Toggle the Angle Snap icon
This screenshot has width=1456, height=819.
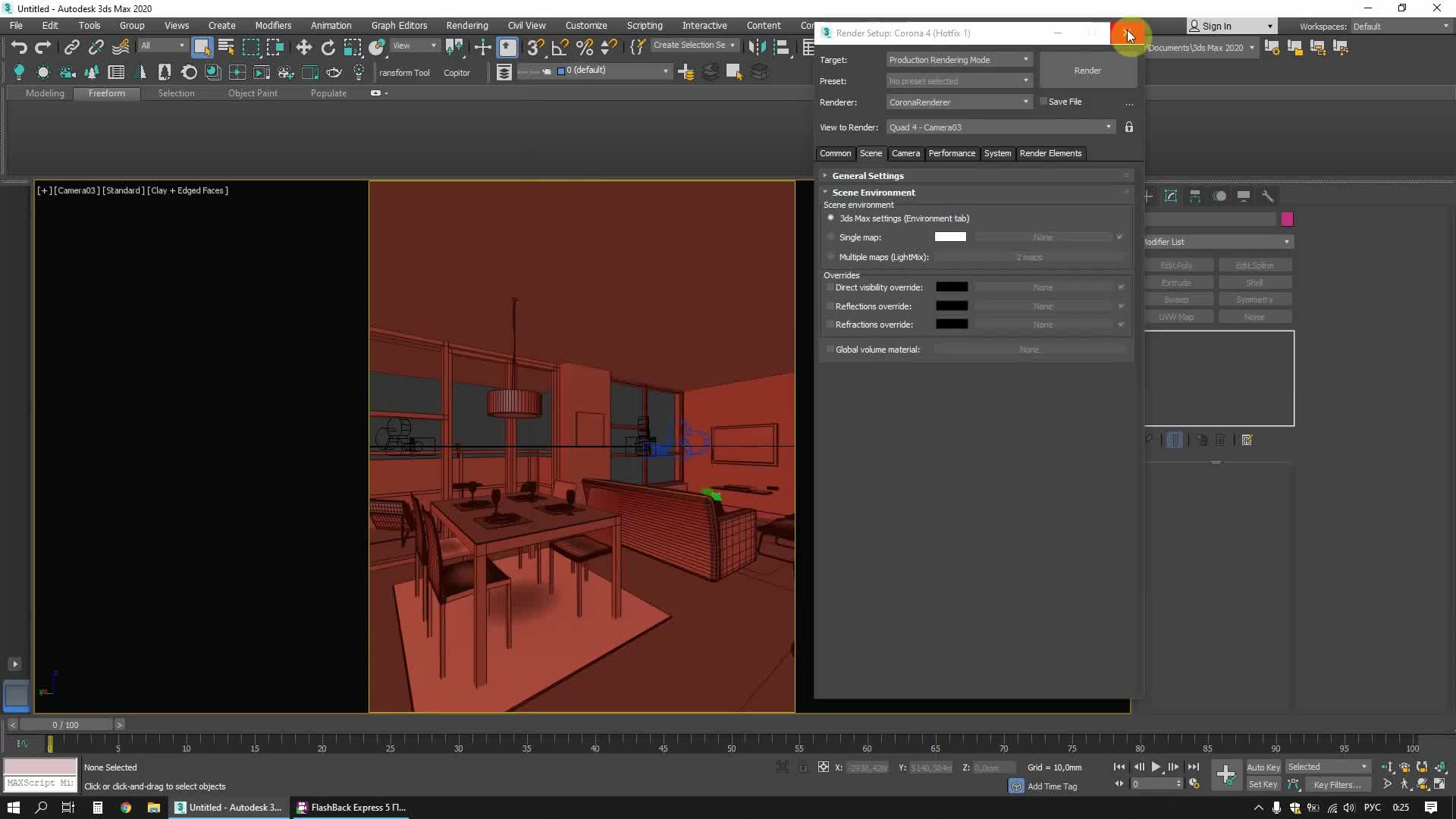click(560, 47)
